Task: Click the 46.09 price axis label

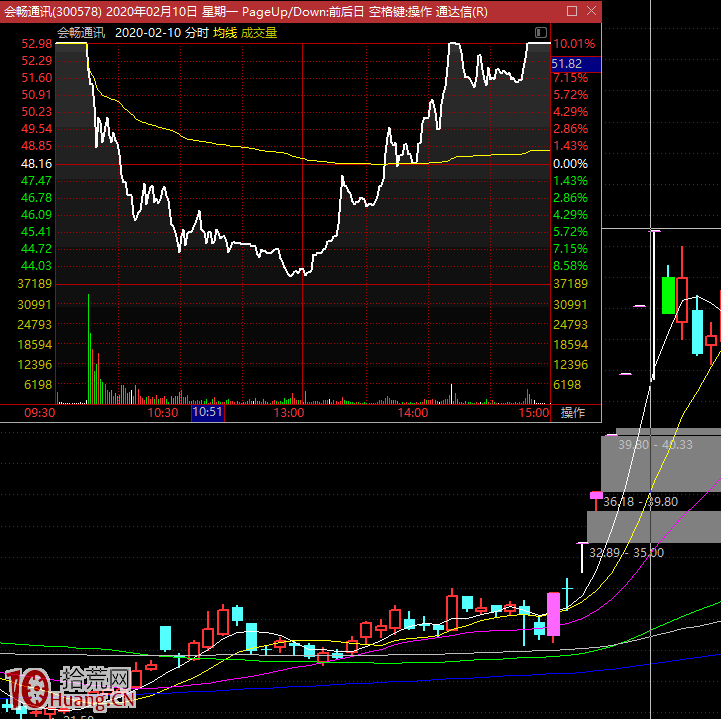Action: [37, 215]
